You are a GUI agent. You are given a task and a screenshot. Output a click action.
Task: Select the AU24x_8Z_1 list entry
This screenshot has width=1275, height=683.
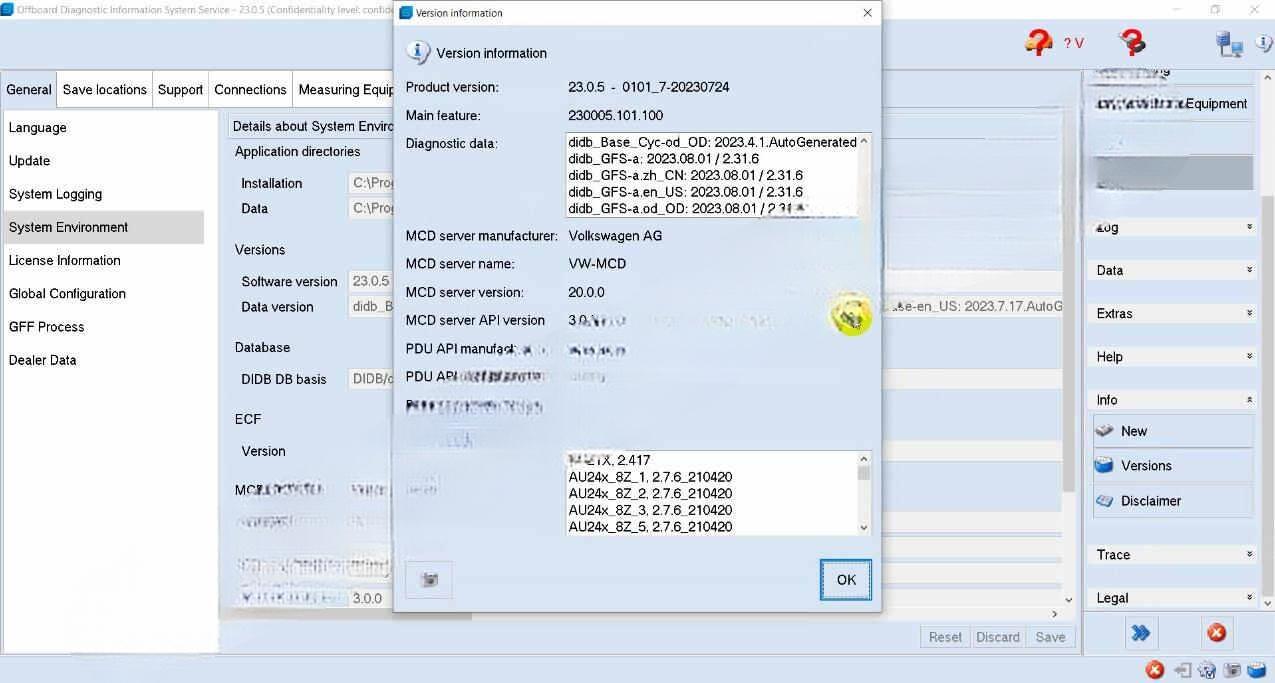pos(650,477)
